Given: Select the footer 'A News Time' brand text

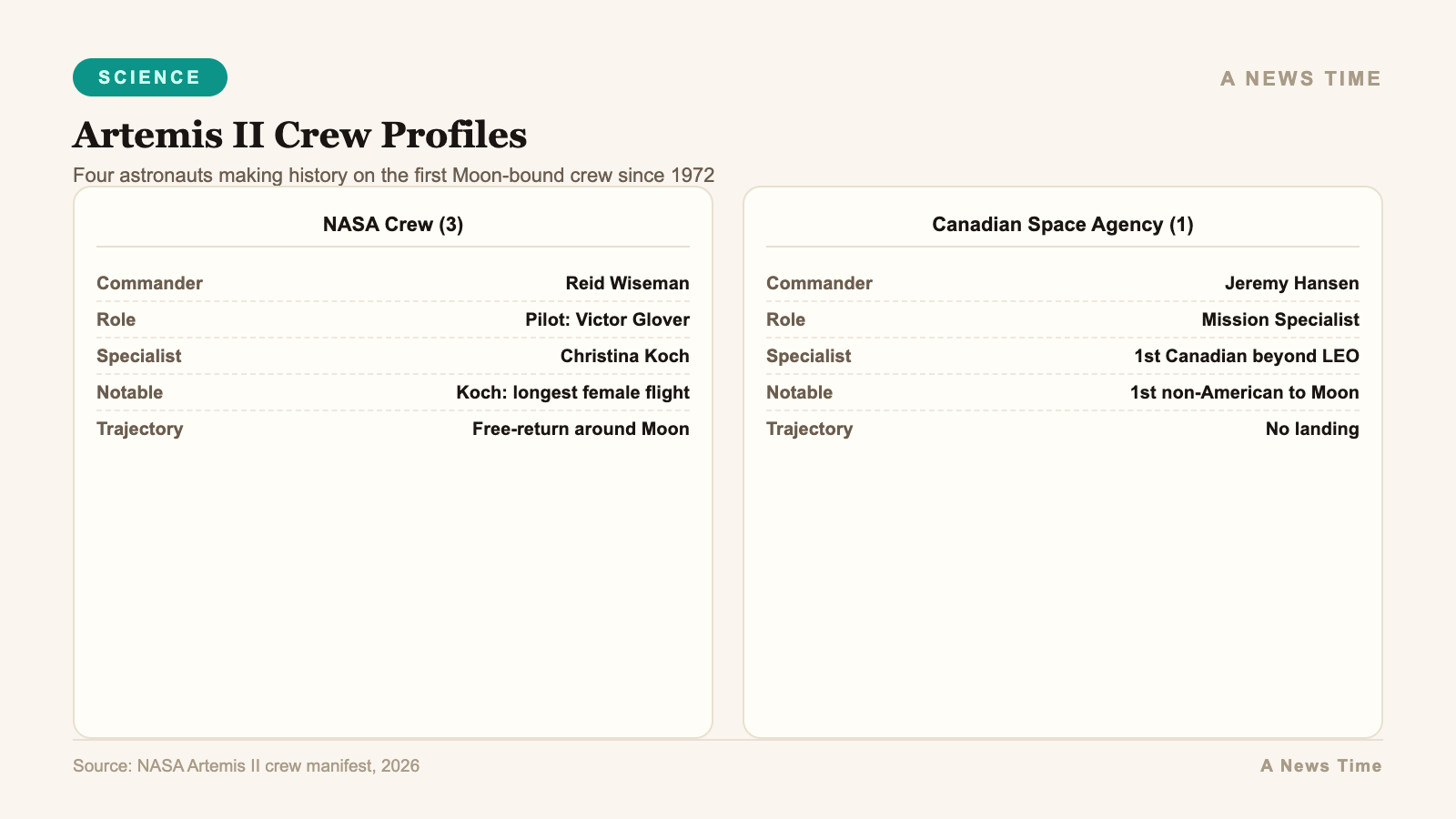Looking at the screenshot, I should [x=1320, y=765].
